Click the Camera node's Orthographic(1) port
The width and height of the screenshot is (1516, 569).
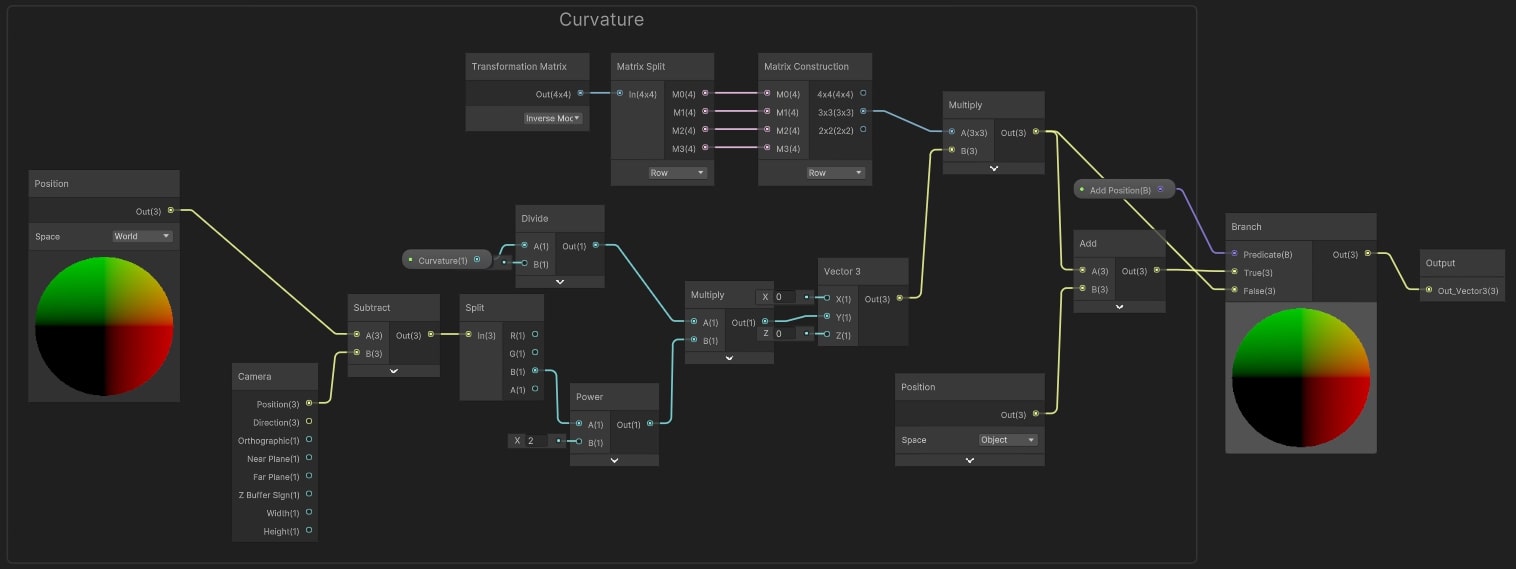[x=309, y=440]
